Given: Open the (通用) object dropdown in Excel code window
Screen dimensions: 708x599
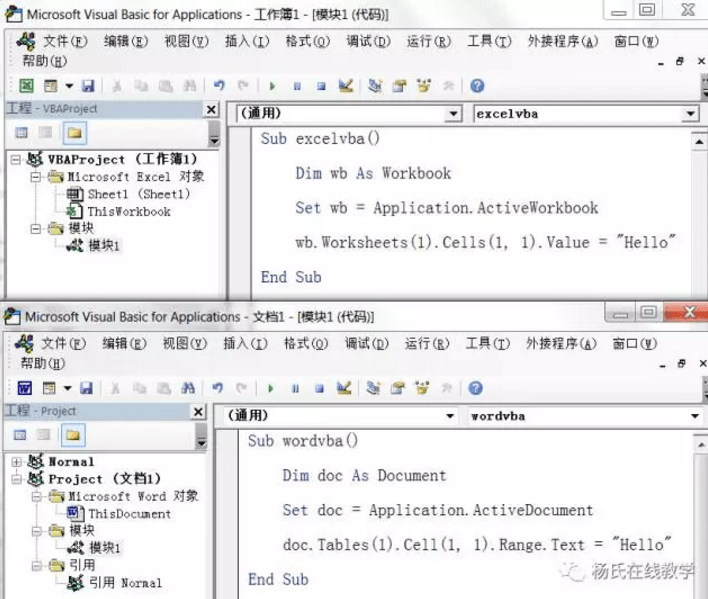Looking at the screenshot, I should click(x=454, y=114).
